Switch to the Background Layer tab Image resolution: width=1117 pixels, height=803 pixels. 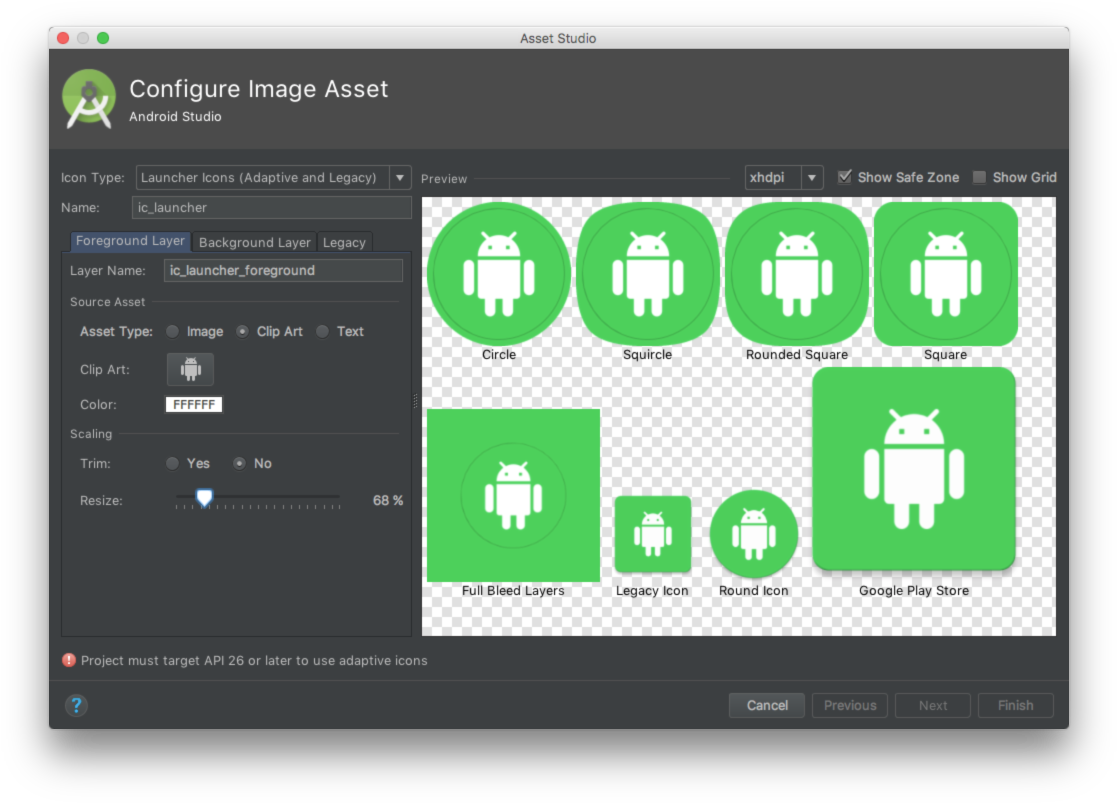tap(254, 242)
